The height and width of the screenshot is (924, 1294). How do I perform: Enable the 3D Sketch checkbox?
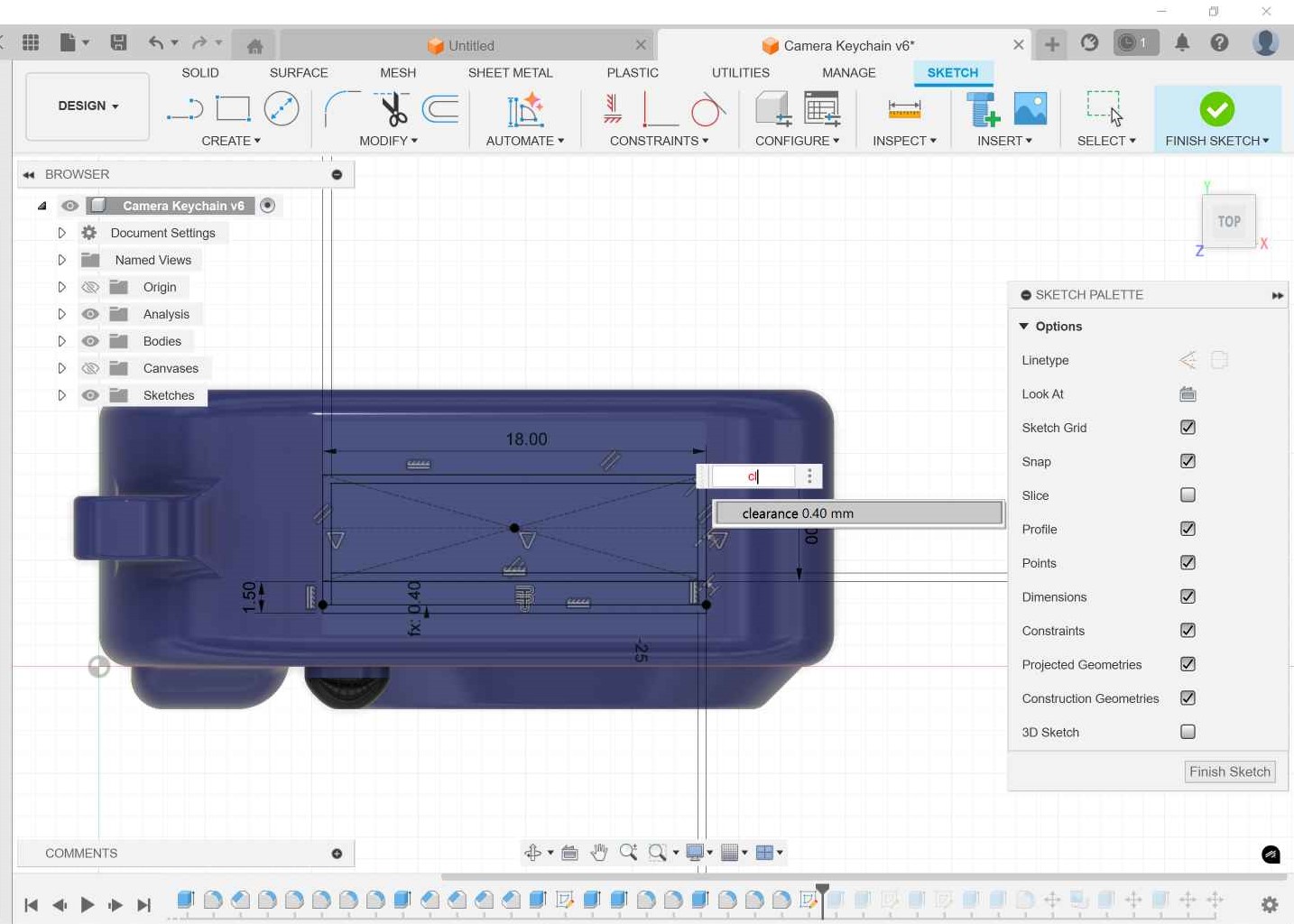click(x=1188, y=732)
